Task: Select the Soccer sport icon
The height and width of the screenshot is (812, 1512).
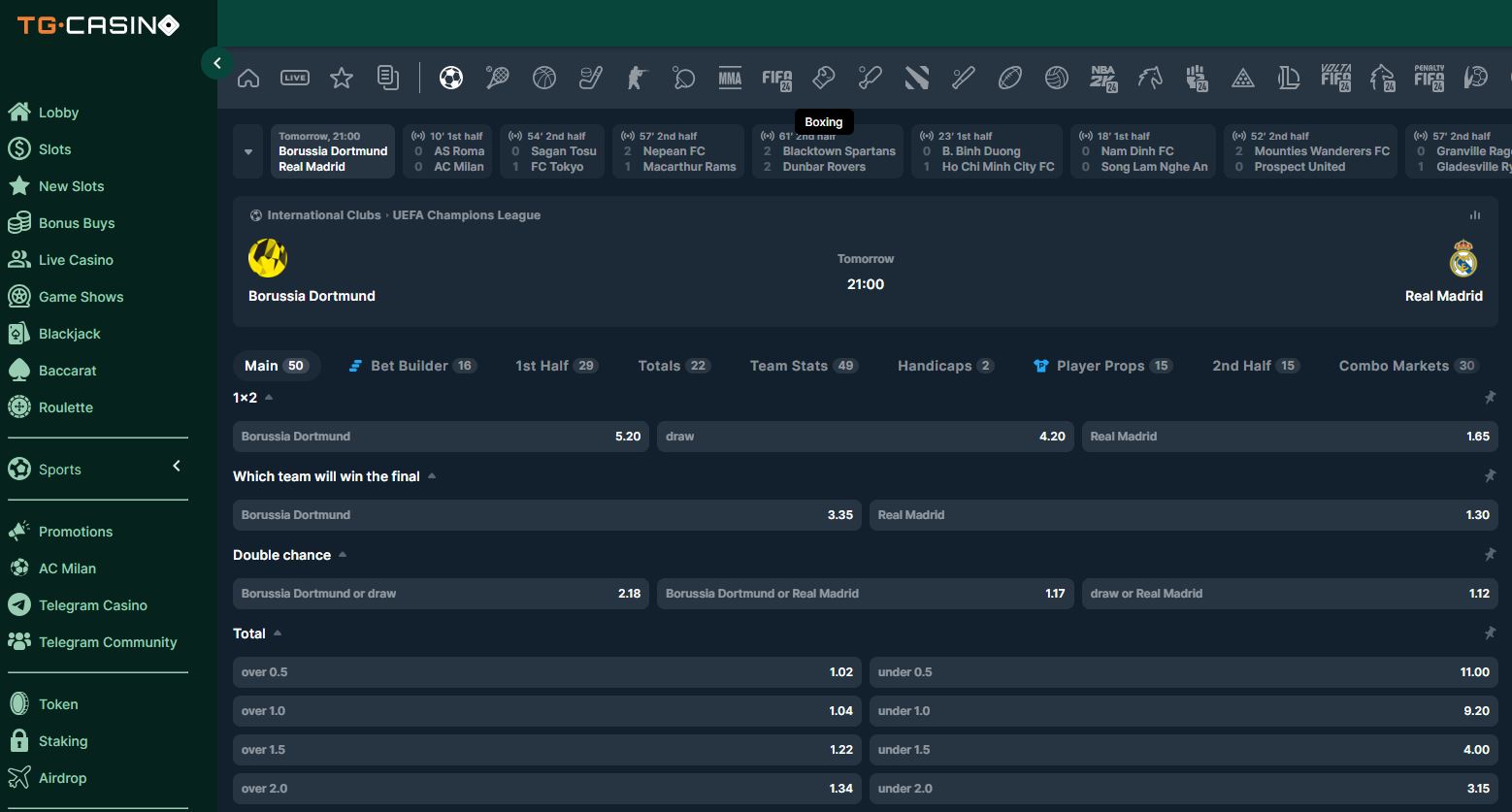Action: pos(450,78)
